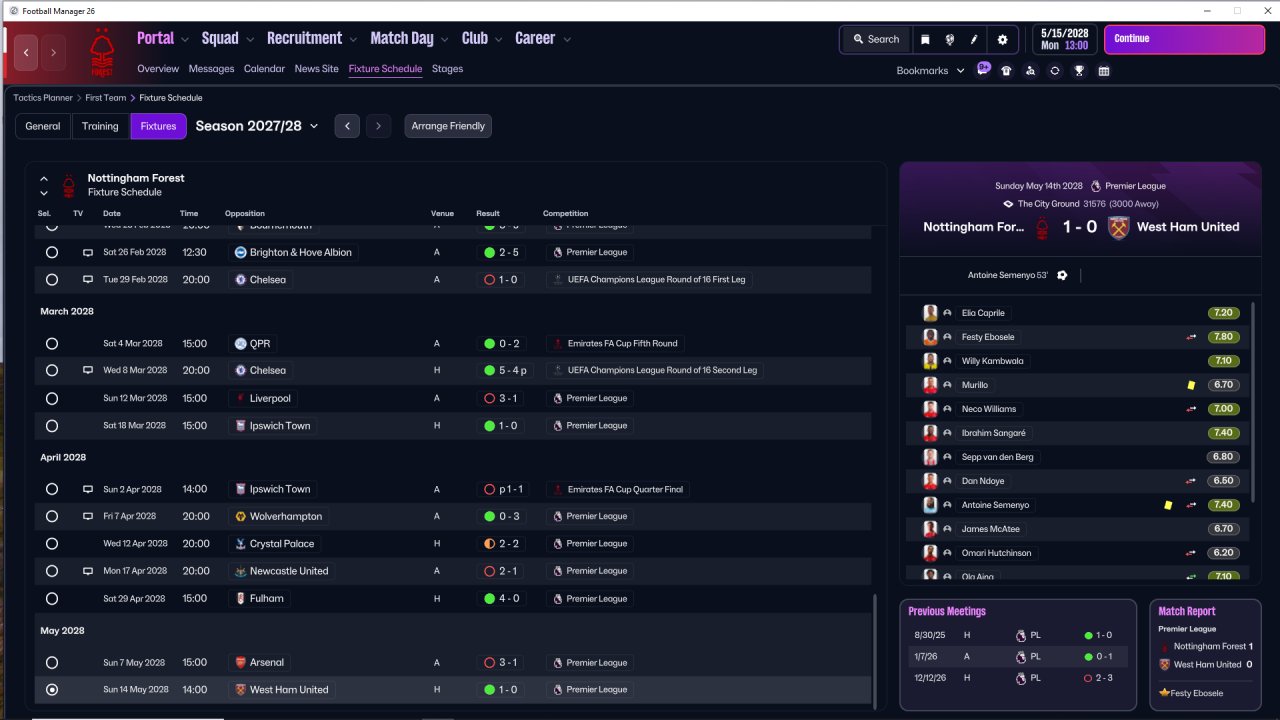Select the Fulham fixture radio button

click(52, 598)
